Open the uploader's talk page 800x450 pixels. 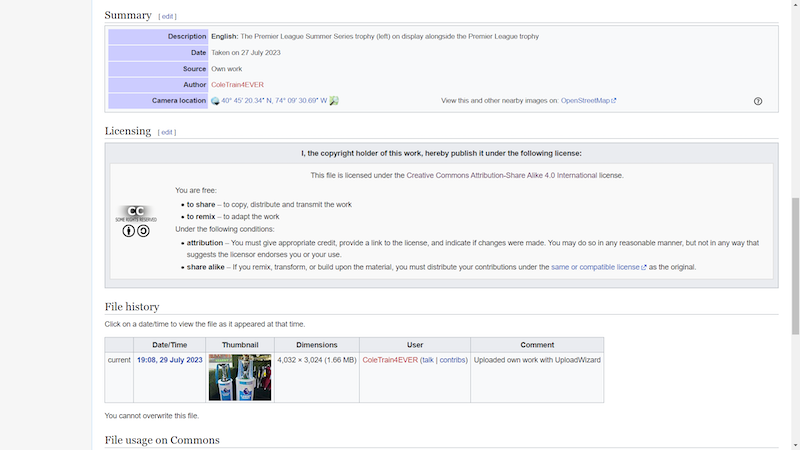coord(427,360)
